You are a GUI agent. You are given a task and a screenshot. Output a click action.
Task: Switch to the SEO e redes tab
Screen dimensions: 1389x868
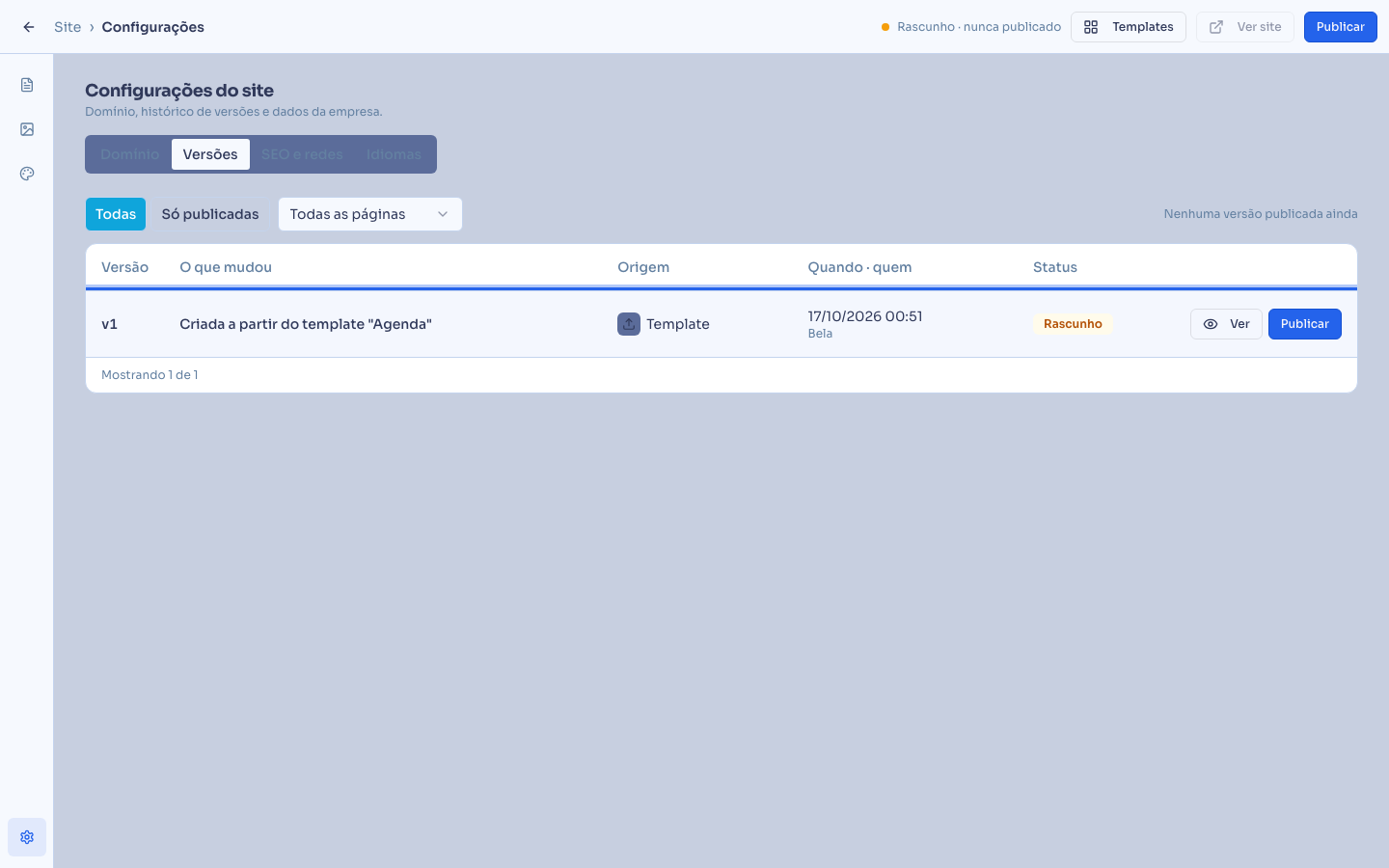point(302,154)
